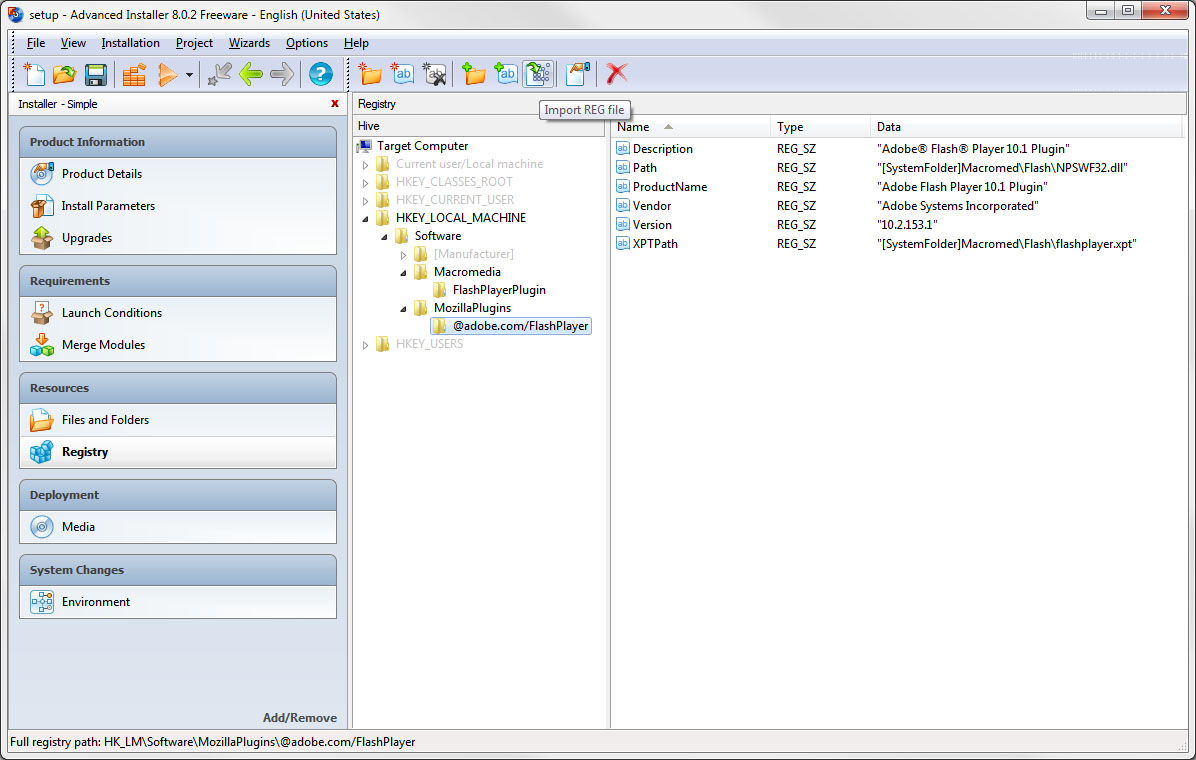
Task: Click the Open project folder icon
Action: pos(65,74)
